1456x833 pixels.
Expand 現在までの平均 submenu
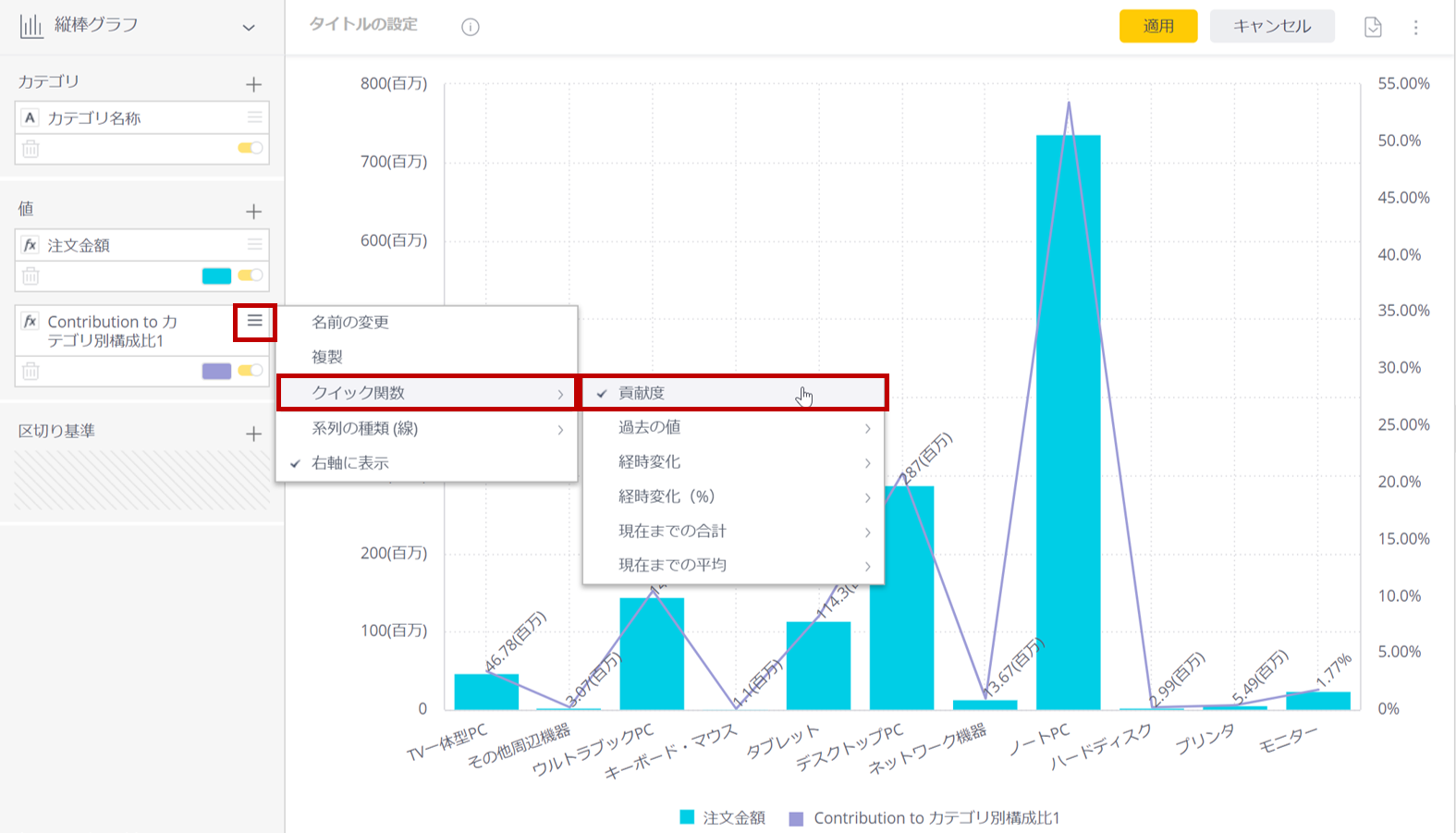[x=733, y=565]
